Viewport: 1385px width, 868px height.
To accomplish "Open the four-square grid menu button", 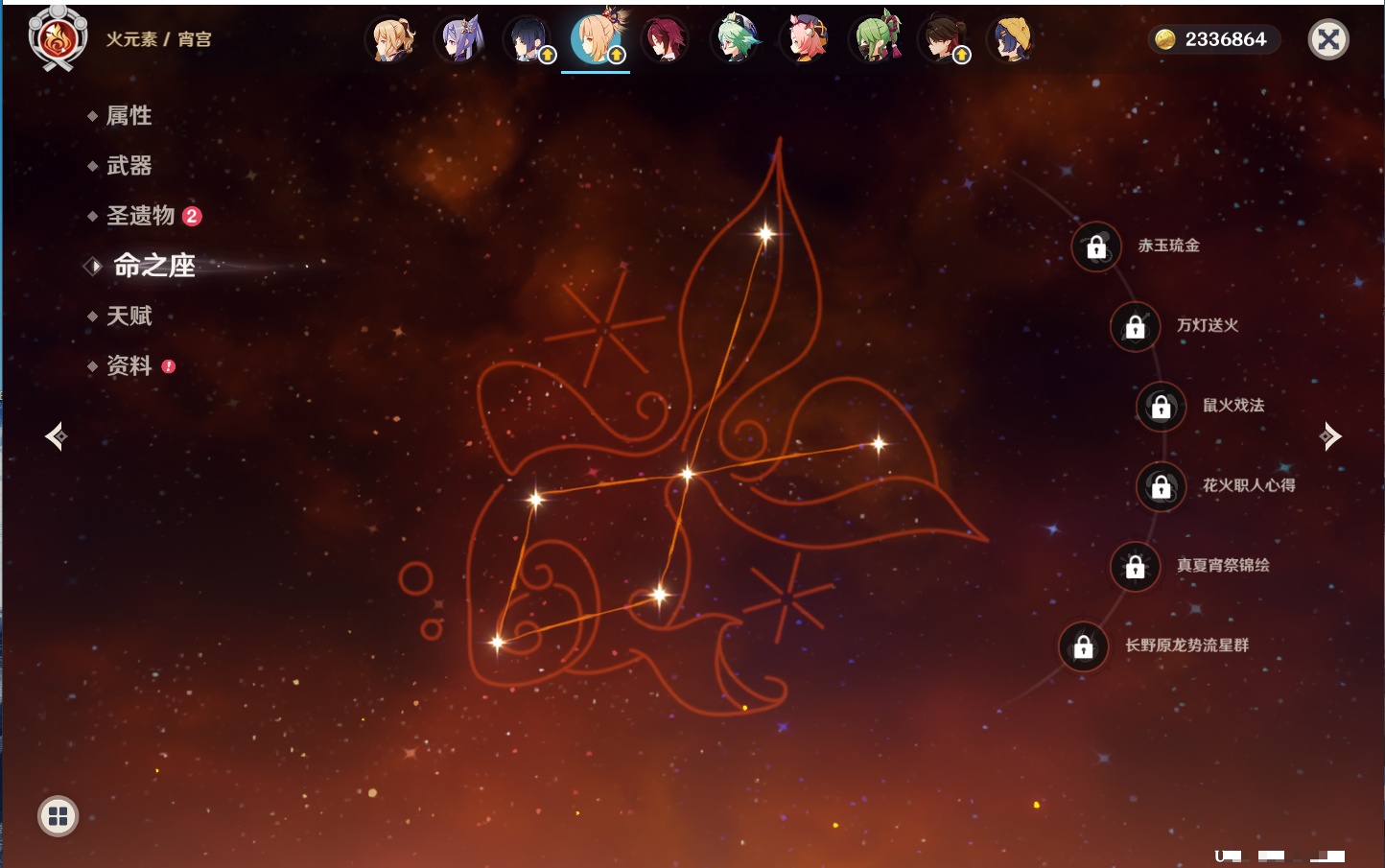I will click(x=58, y=816).
